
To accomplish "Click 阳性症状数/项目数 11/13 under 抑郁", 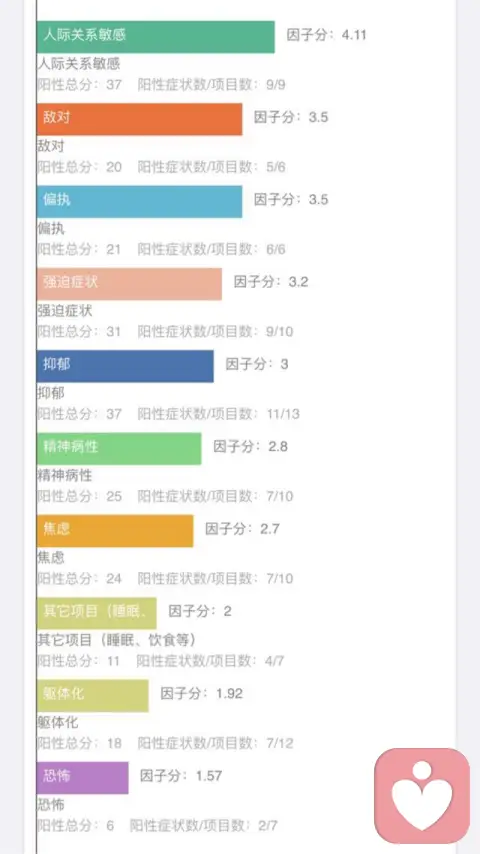I will coord(218,414).
